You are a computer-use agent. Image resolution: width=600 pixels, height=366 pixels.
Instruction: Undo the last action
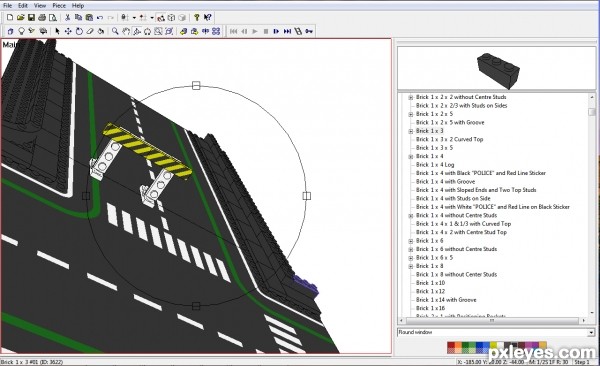point(99,18)
